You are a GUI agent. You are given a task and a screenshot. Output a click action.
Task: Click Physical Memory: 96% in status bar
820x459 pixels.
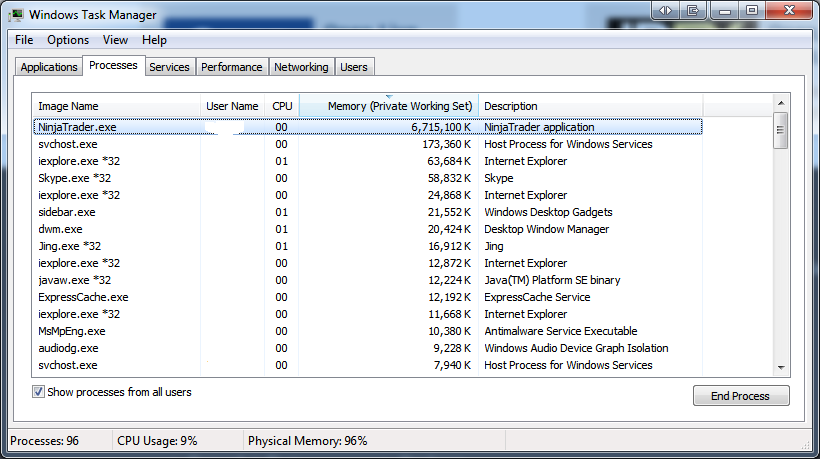(308, 441)
